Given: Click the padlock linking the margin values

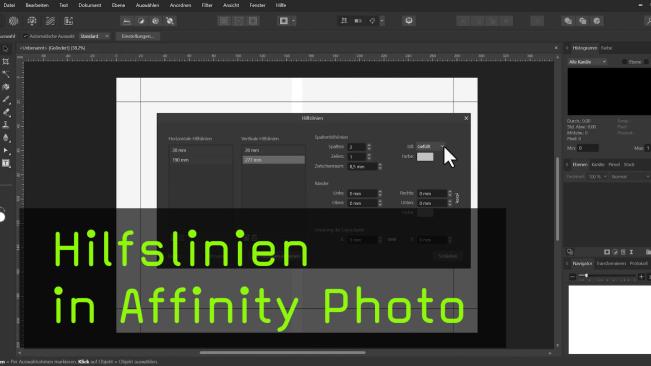Looking at the screenshot, I should coord(458,198).
